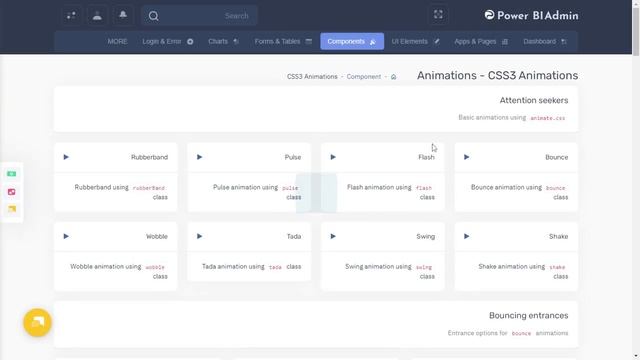
Task: Click the scrollbar down arrow
Action: [x=636, y=356]
